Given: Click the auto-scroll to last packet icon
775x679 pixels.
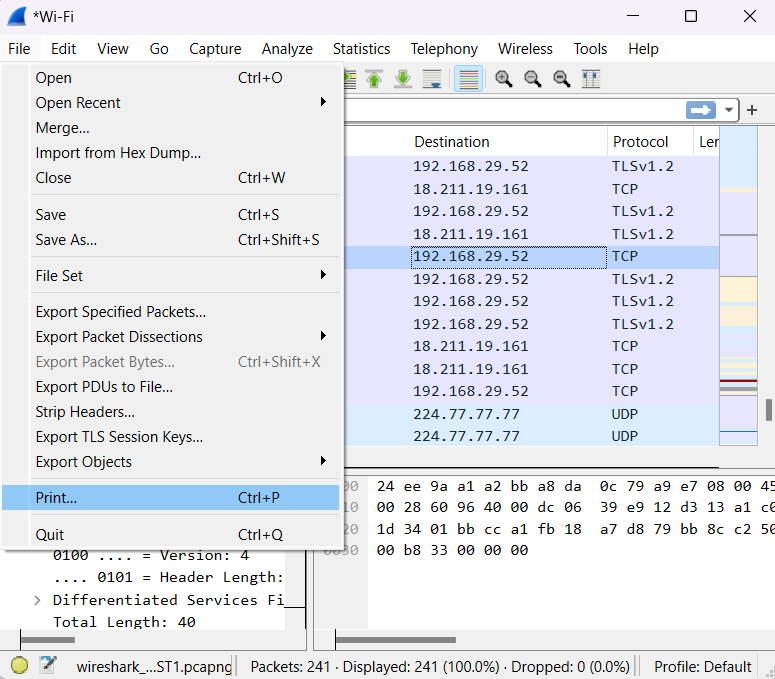Looking at the screenshot, I should pyautogui.click(x=432, y=79).
